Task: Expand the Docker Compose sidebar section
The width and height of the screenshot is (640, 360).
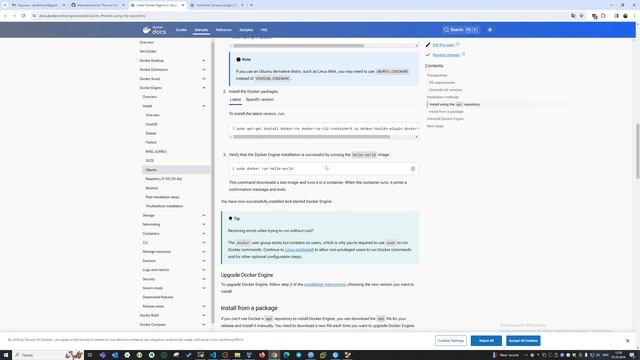Action: [204, 324]
